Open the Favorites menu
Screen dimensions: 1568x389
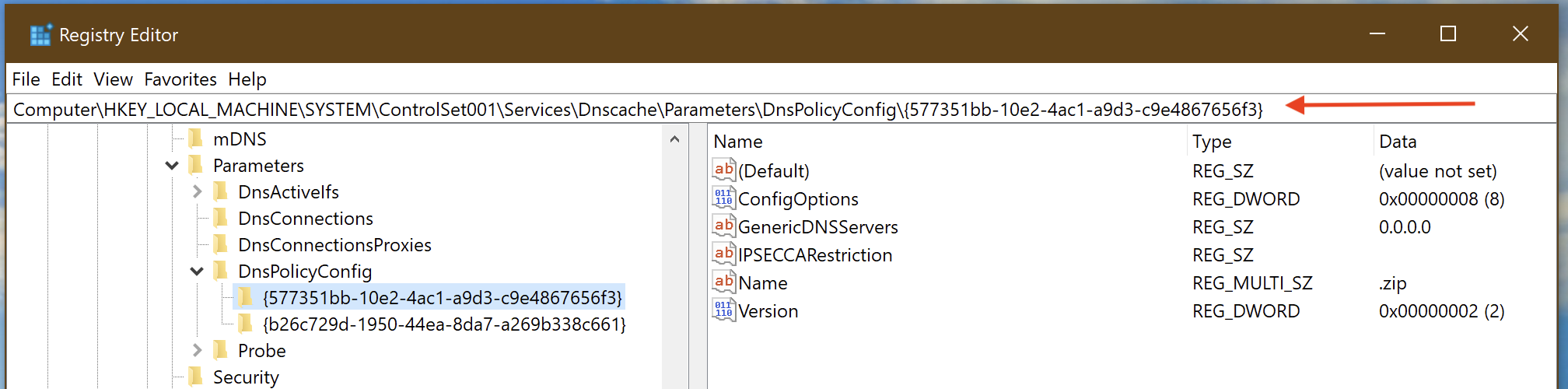coord(180,79)
